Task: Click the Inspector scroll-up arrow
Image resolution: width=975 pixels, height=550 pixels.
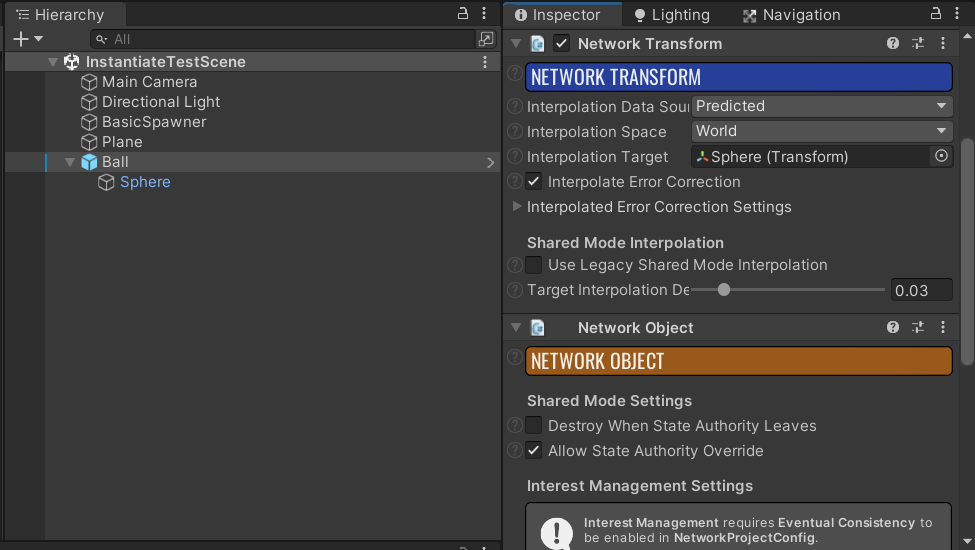Action: pyautogui.click(x=967, y=36)
